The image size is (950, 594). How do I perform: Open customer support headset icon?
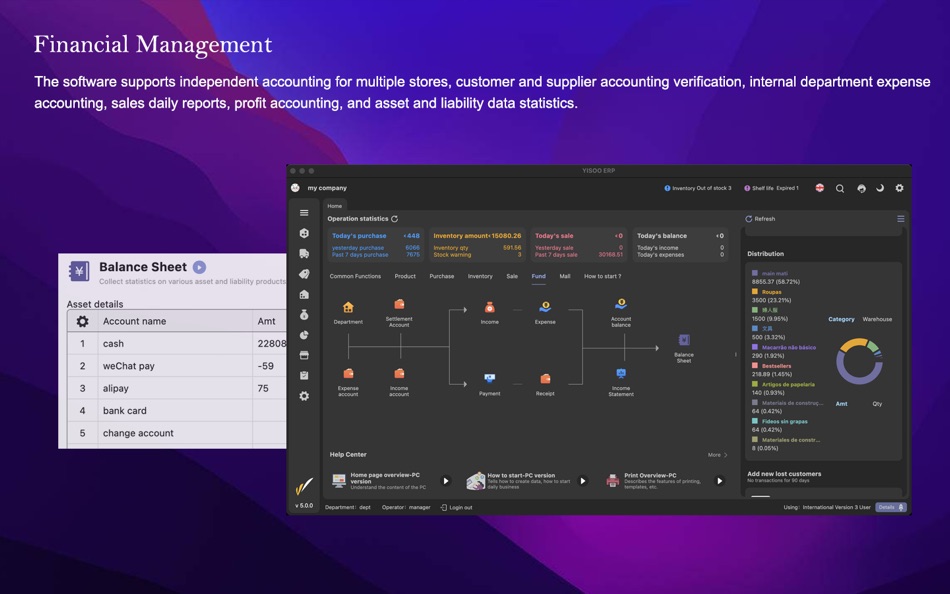pos(861,189)
